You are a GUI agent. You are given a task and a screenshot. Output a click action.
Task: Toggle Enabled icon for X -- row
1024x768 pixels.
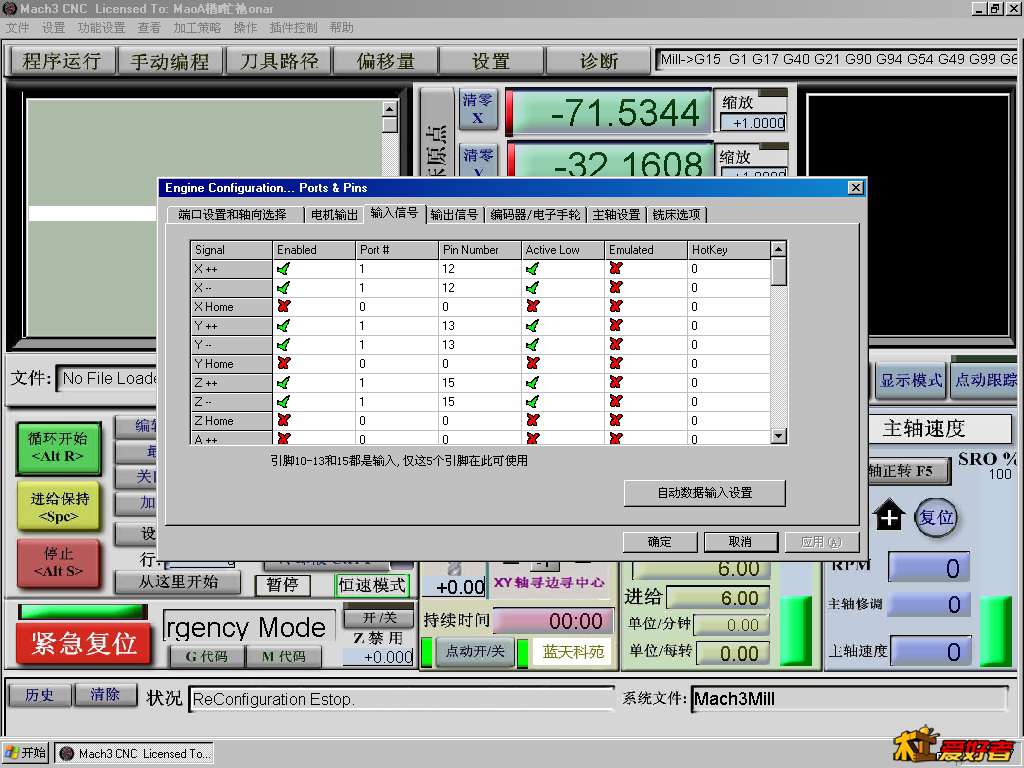[x=283, y=287]
